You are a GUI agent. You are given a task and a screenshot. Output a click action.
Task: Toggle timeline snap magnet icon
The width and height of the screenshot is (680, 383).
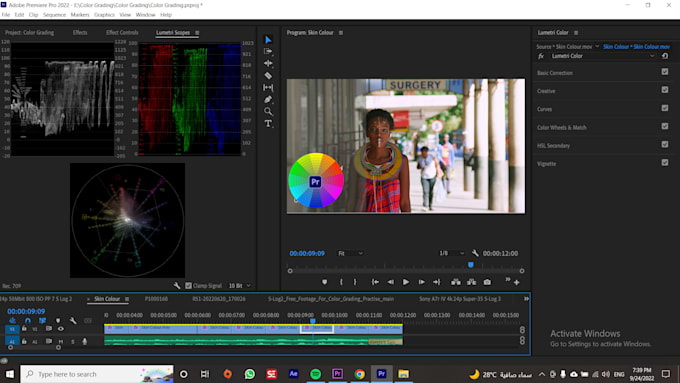point(28,321)
